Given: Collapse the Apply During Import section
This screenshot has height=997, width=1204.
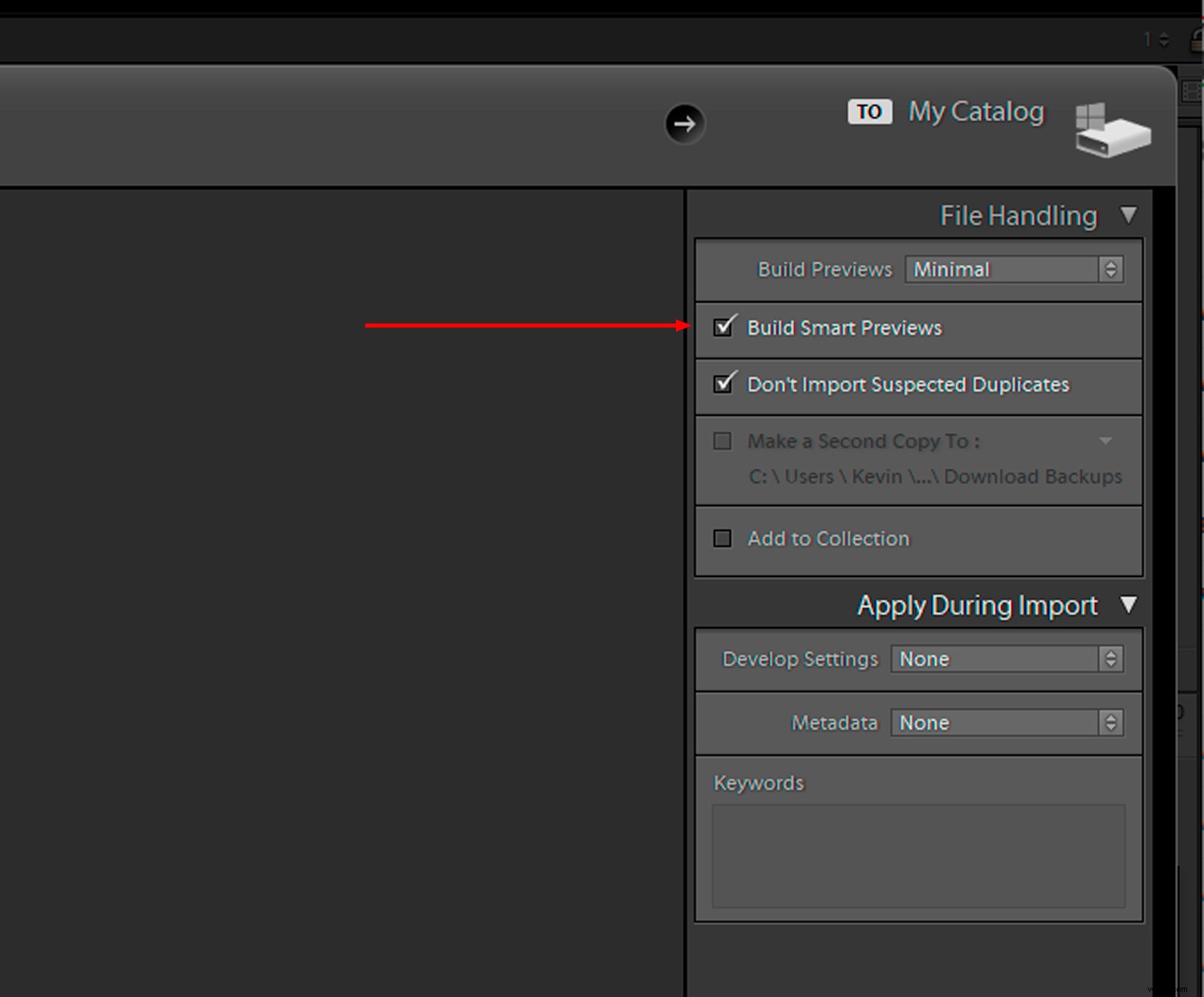Looking at the screenshot, I should pyautogui.click(x=1129, y=605).
